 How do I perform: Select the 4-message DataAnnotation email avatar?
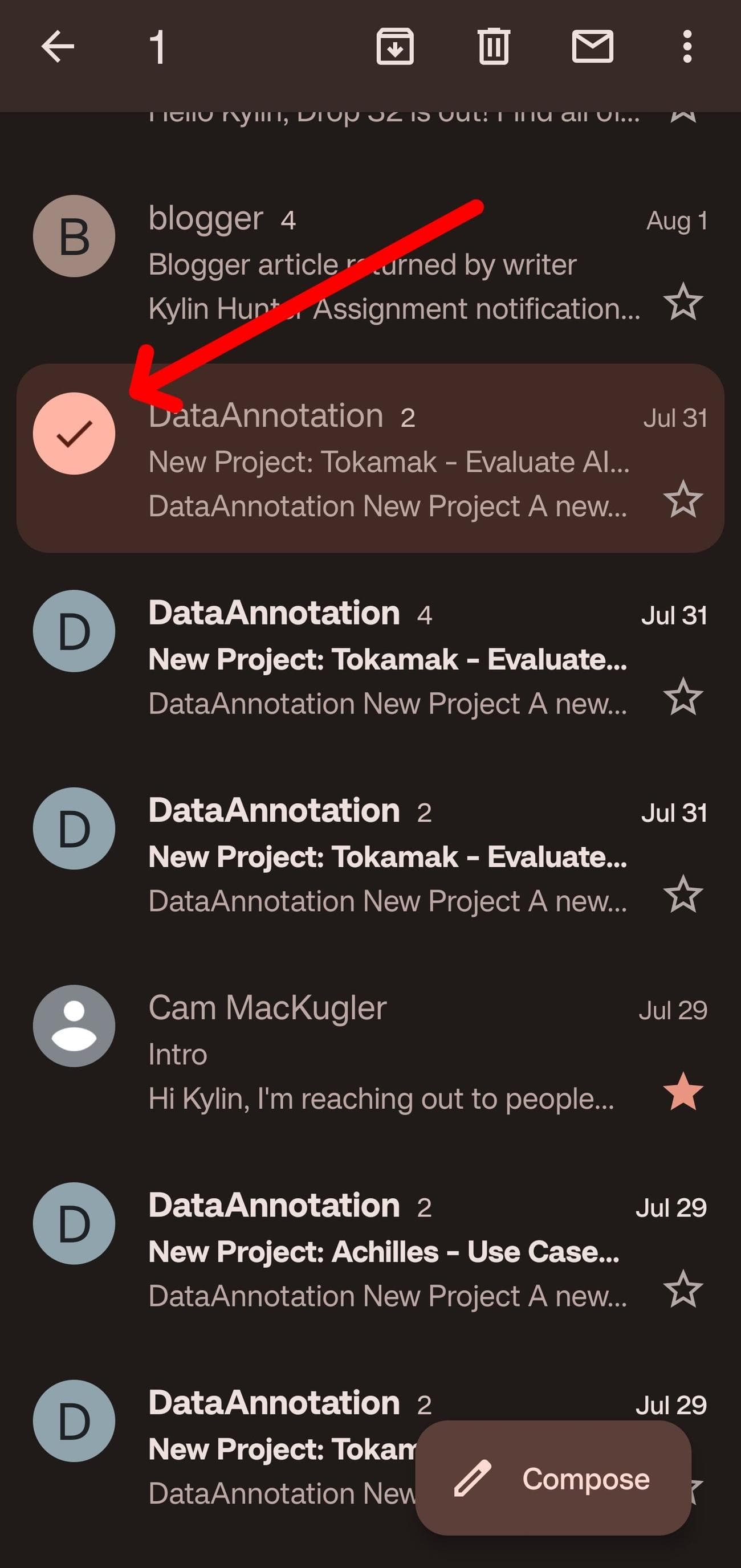[x=74, y=631]
